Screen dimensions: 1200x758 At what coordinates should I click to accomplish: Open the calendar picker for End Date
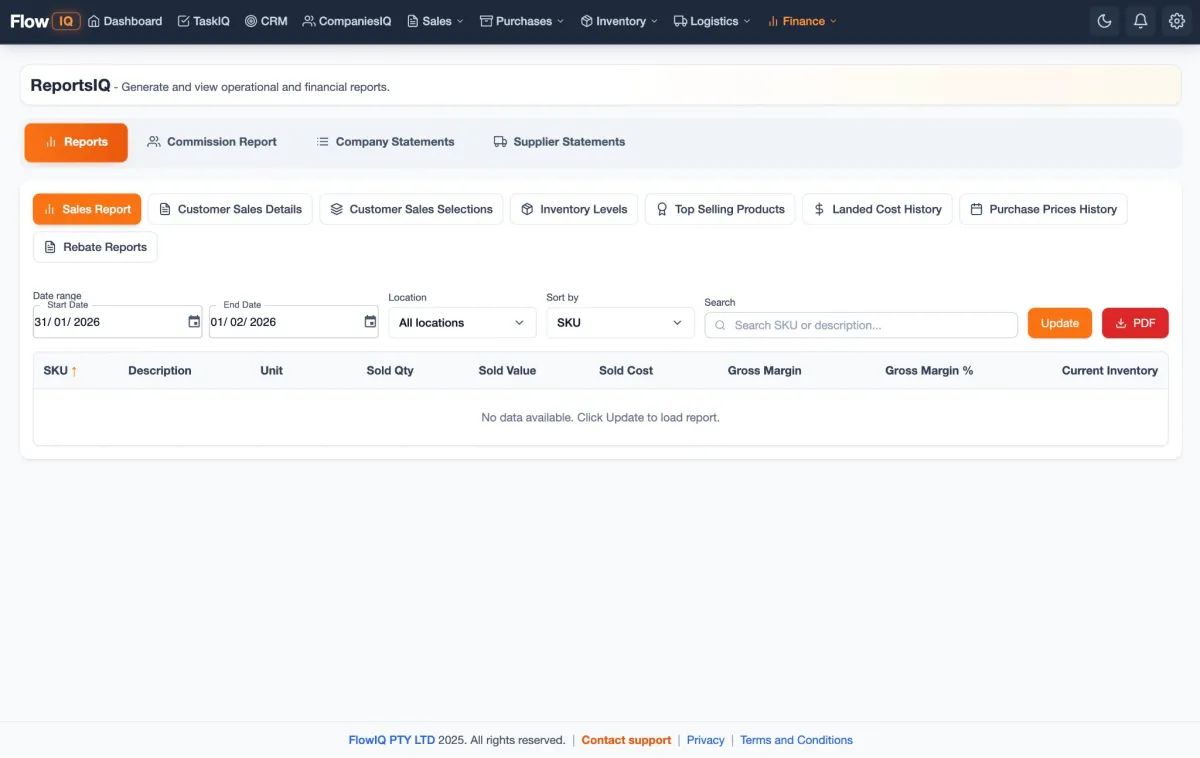[370, 322]
